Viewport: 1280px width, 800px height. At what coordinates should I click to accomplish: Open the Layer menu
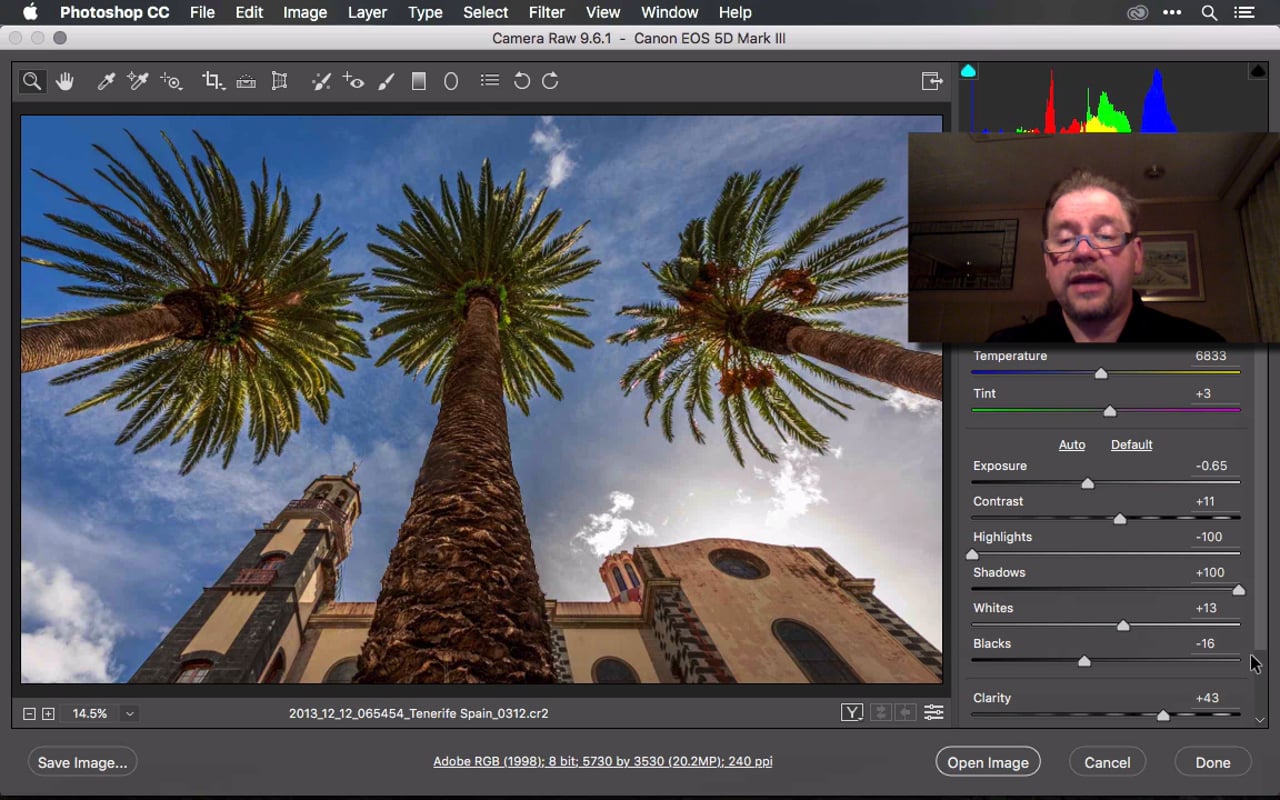click(367, 12)
